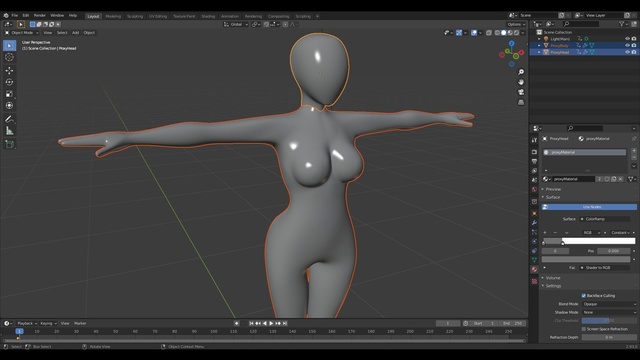Open the Render menu
Image resolution: width=640 pixels, height=360 pixels.
point(40,16)
